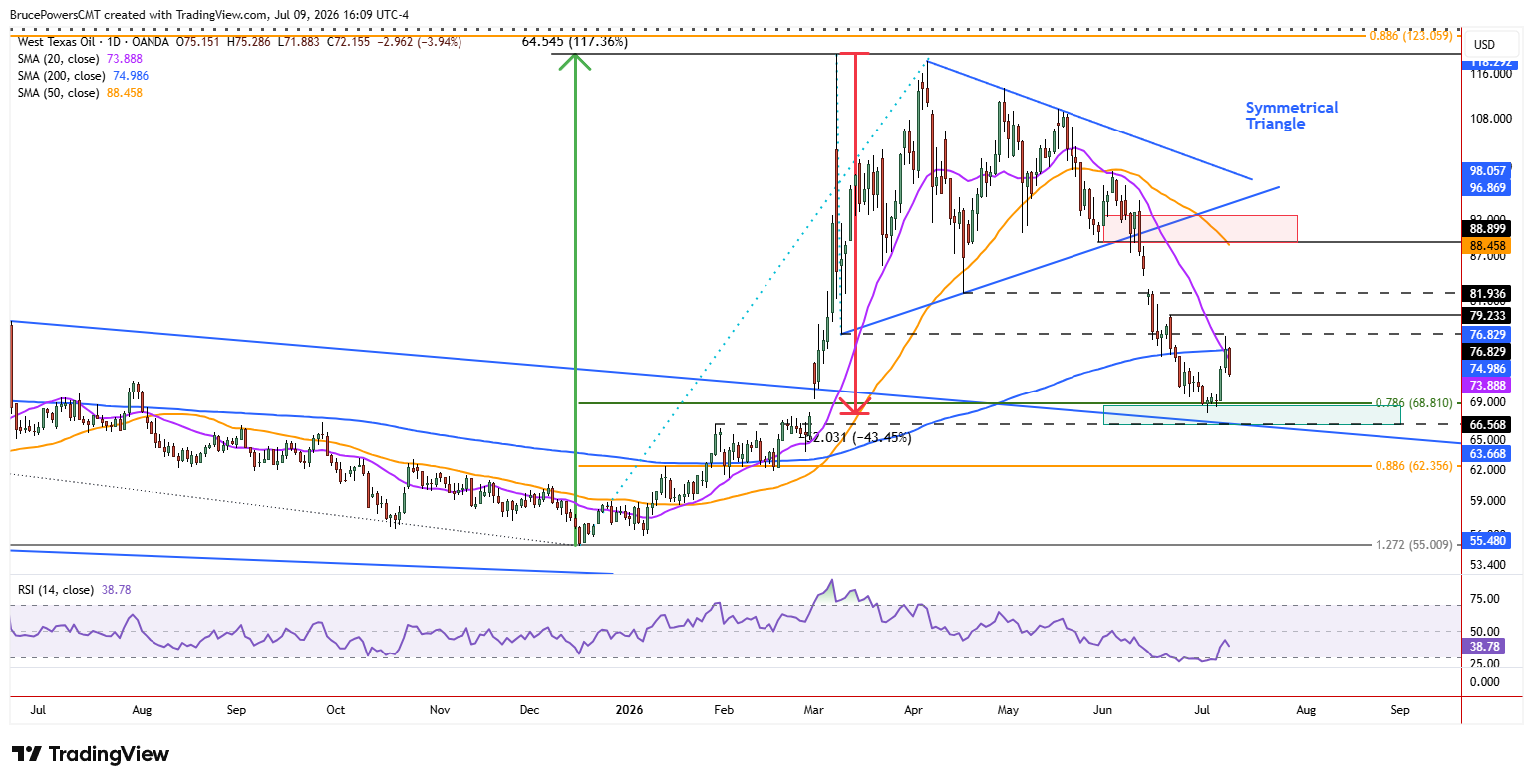
Task: Click the SMA (50, close) legend entry
Action: 81,93
